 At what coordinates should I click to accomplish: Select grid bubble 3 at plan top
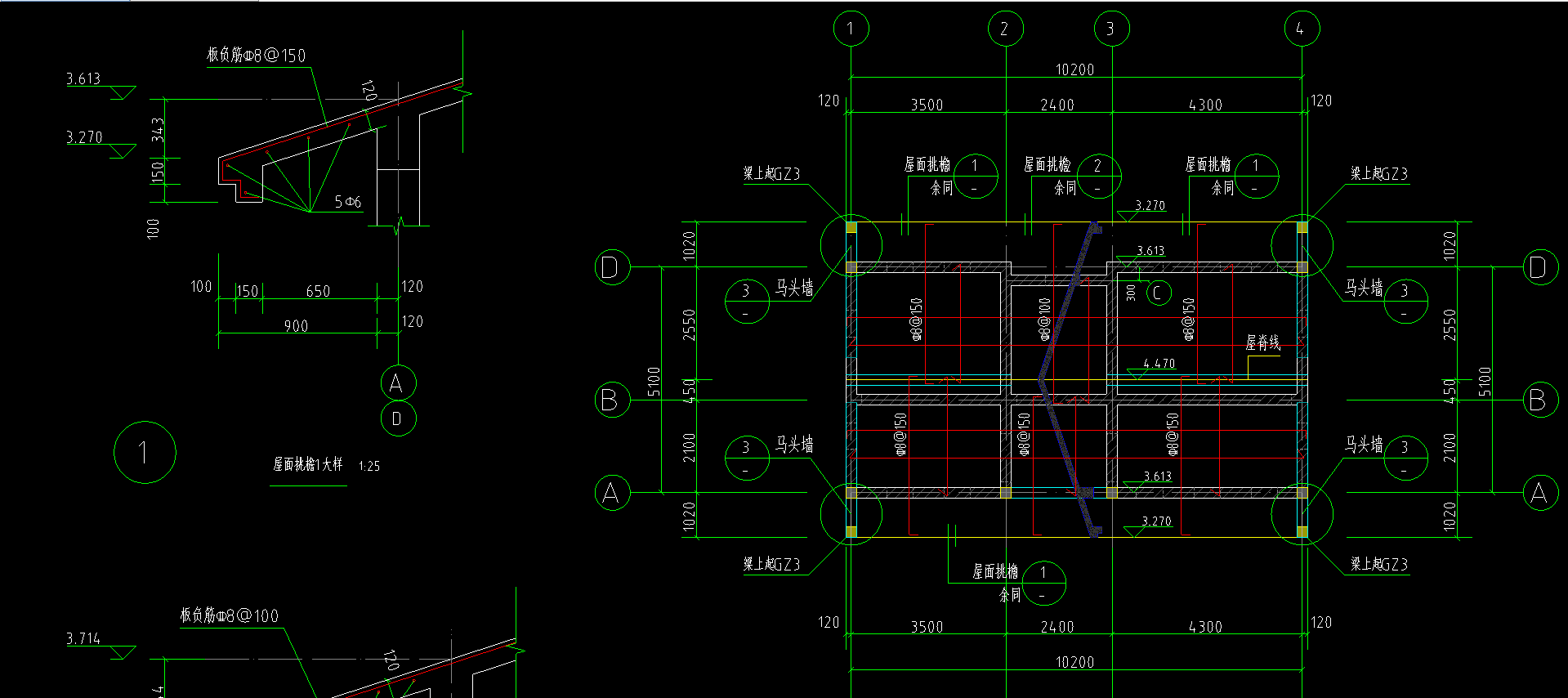click(1111, 29)
